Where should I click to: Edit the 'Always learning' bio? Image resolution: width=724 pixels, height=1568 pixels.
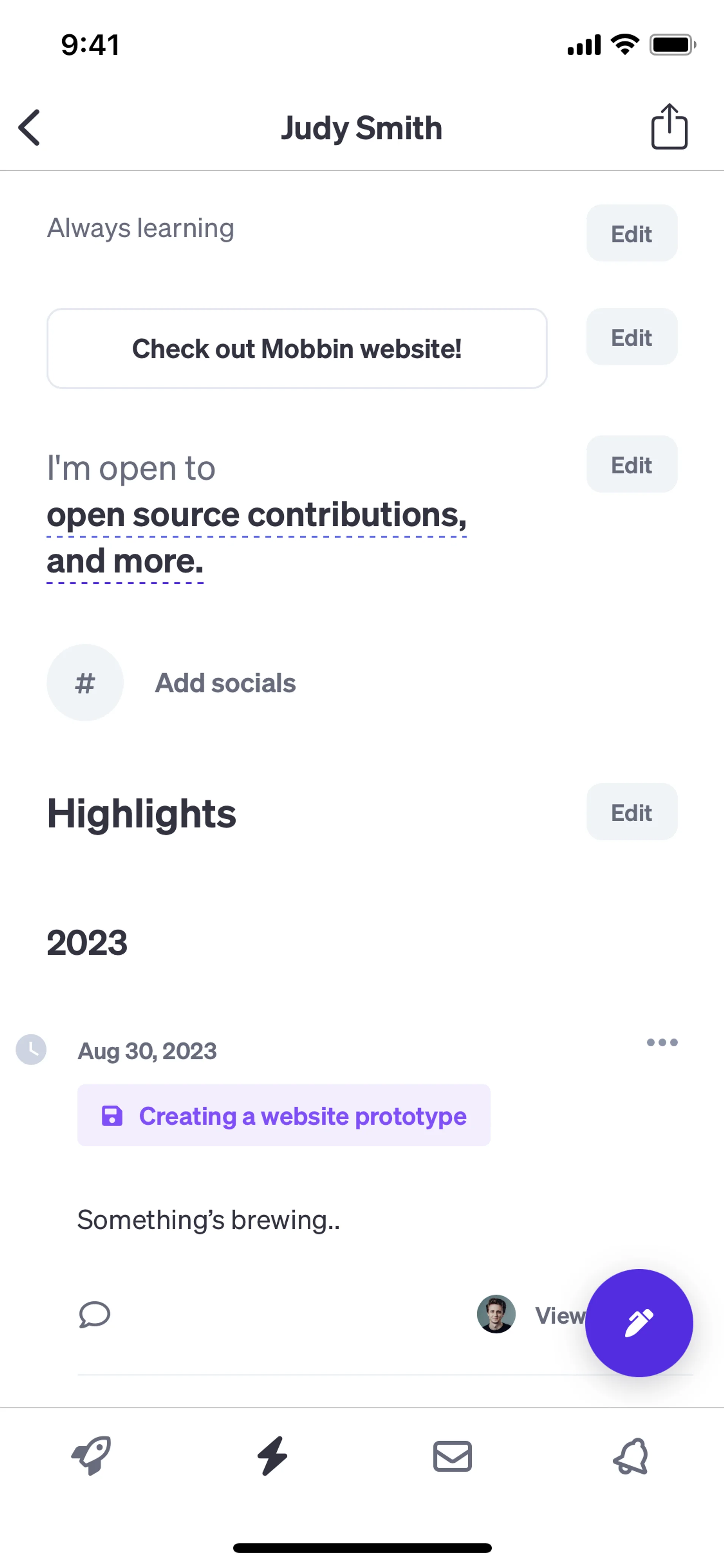(x=631, y=234)
